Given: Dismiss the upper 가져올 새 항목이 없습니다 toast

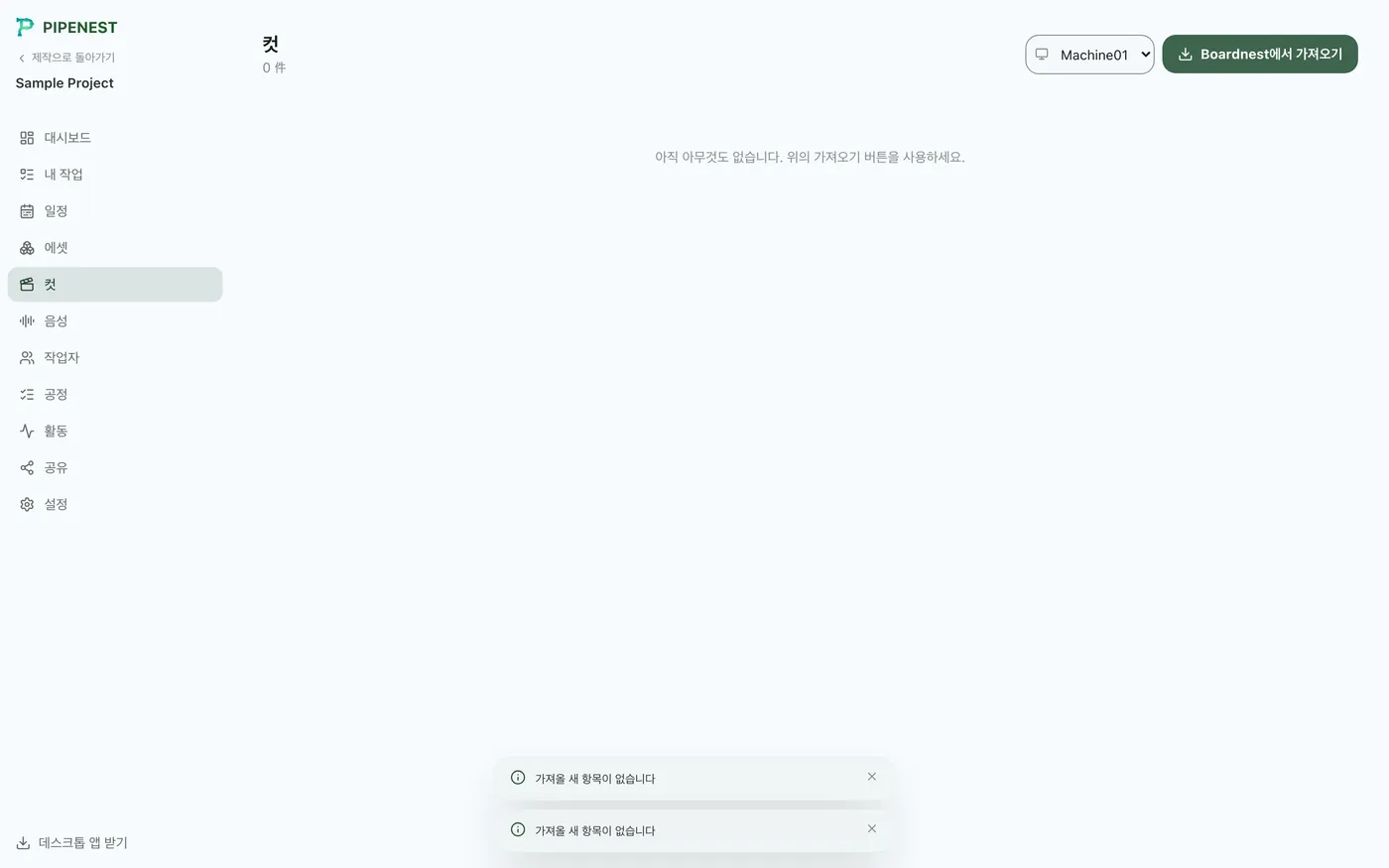Looking at the screenshot, I should [872, 777].
